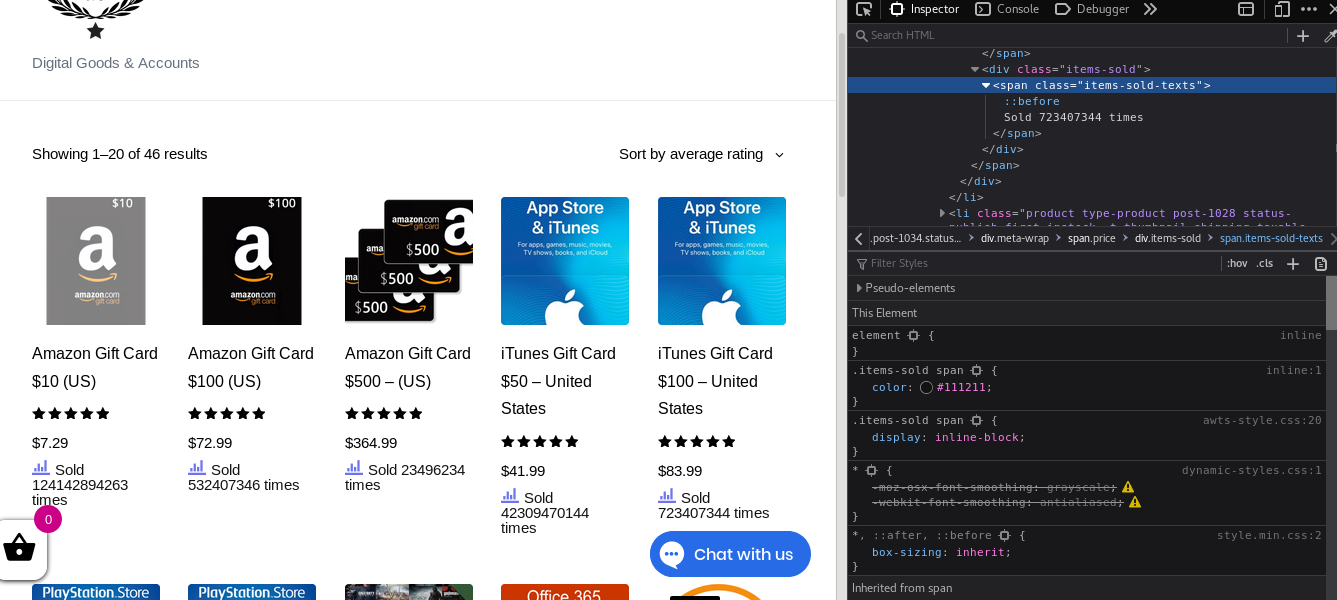1337x600 pixels.
Task: Switch to the Console tab
Action: 1008,9
